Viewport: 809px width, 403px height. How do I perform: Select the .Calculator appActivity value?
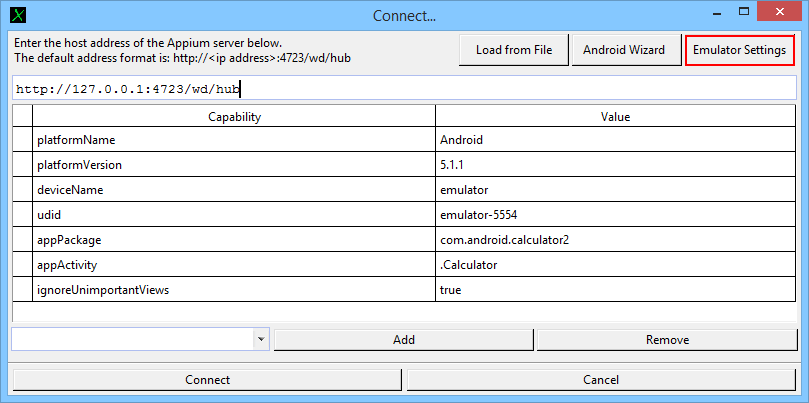615,265
